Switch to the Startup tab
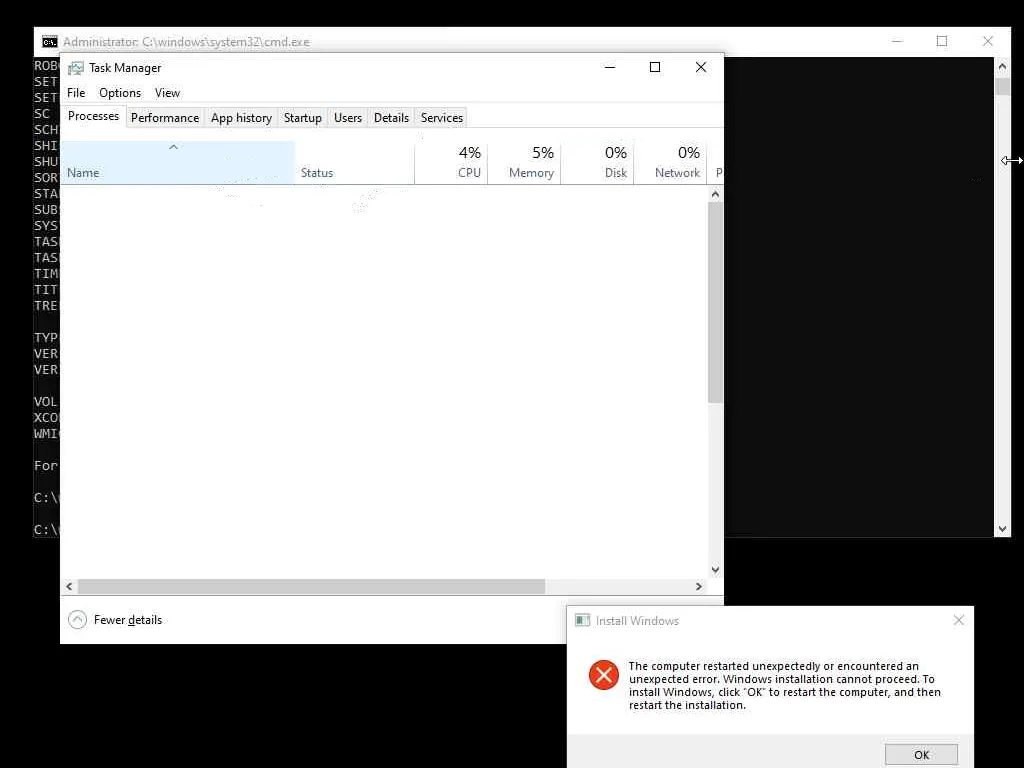This screenshot has width=1024, height=768. click(302, 118)
